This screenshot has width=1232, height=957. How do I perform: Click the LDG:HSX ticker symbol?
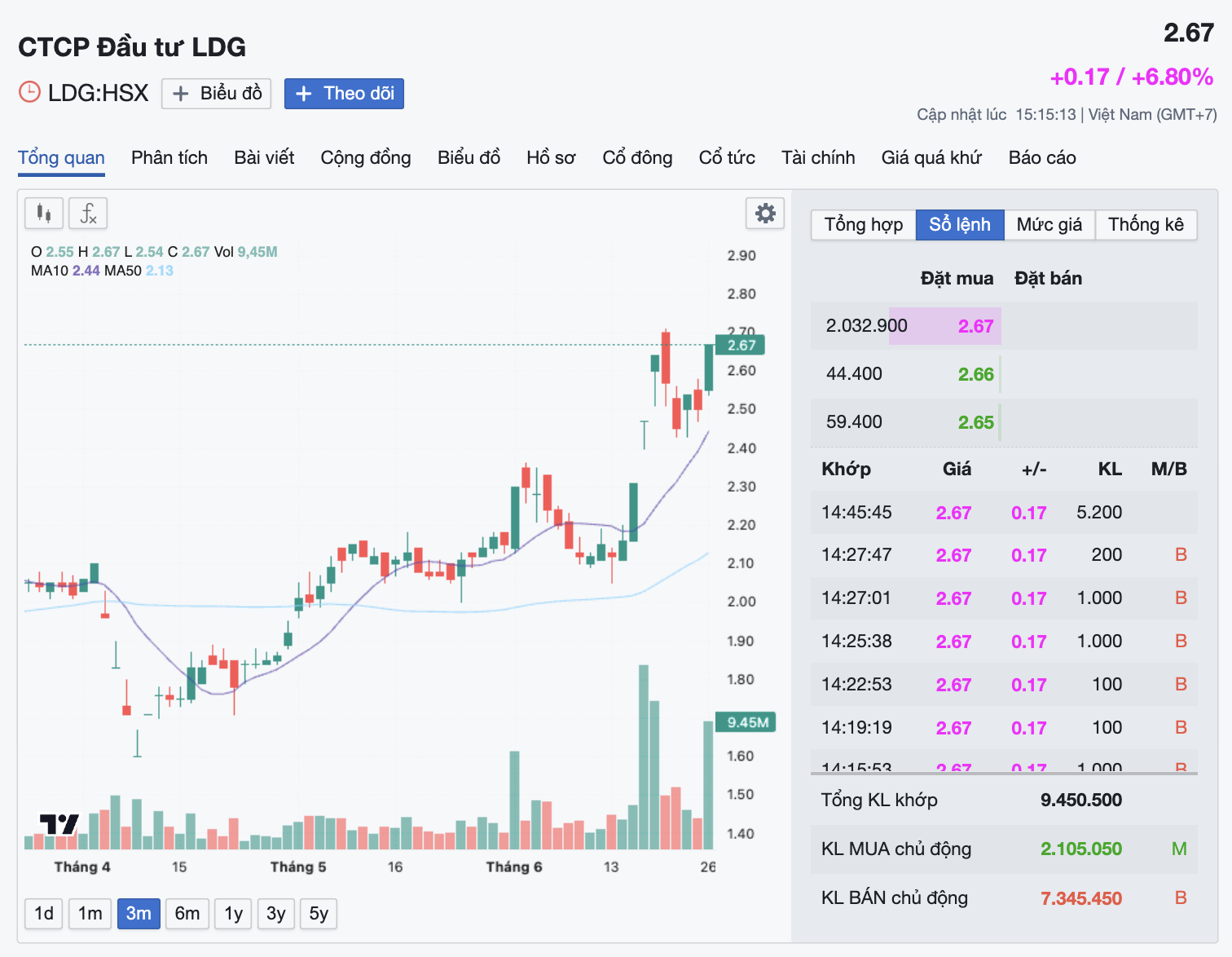[99, 93]
